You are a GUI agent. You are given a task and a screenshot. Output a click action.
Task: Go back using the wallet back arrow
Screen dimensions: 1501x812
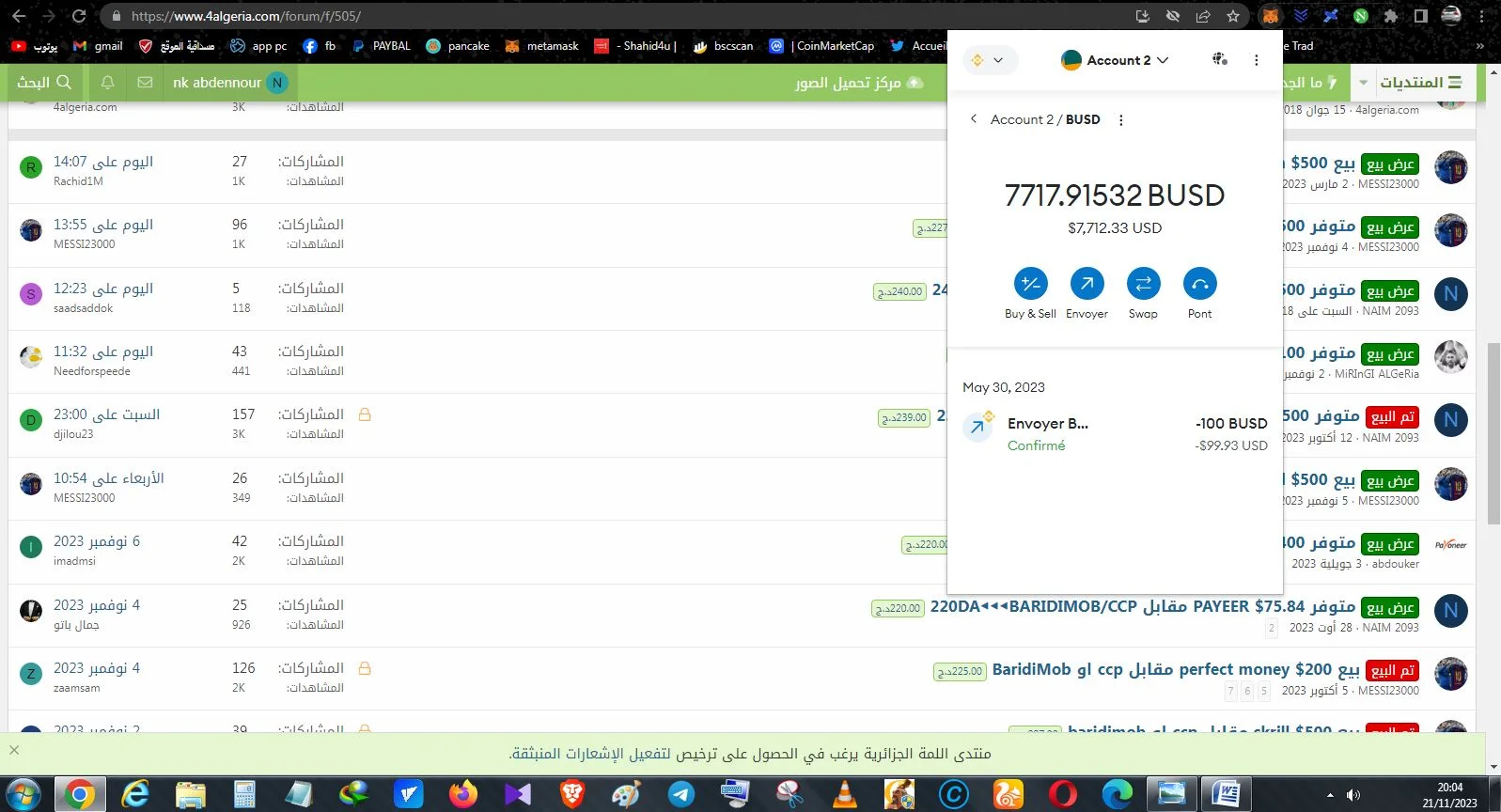tap(973, 119)
